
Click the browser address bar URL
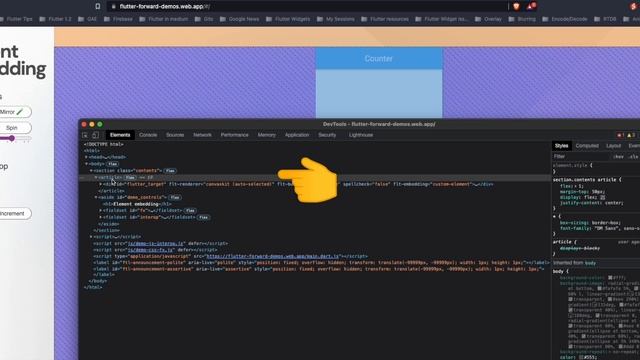point(164,6)
